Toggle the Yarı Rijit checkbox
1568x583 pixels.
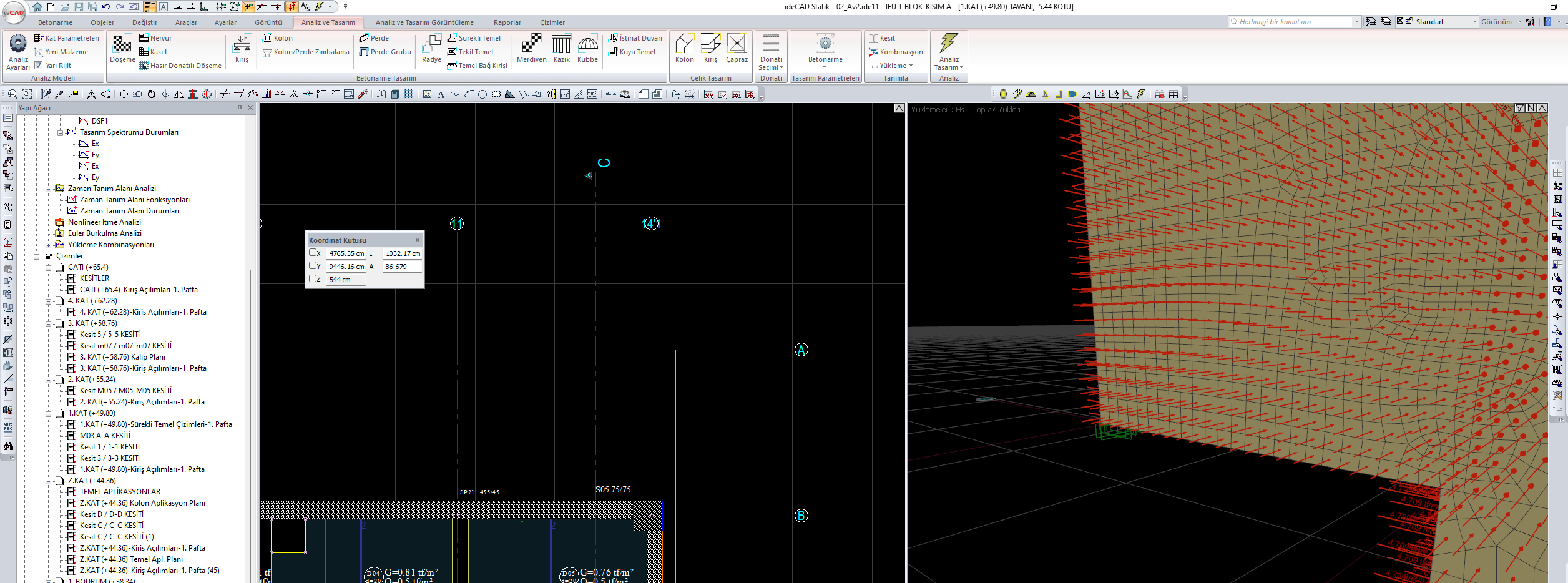tap(39, 66)
